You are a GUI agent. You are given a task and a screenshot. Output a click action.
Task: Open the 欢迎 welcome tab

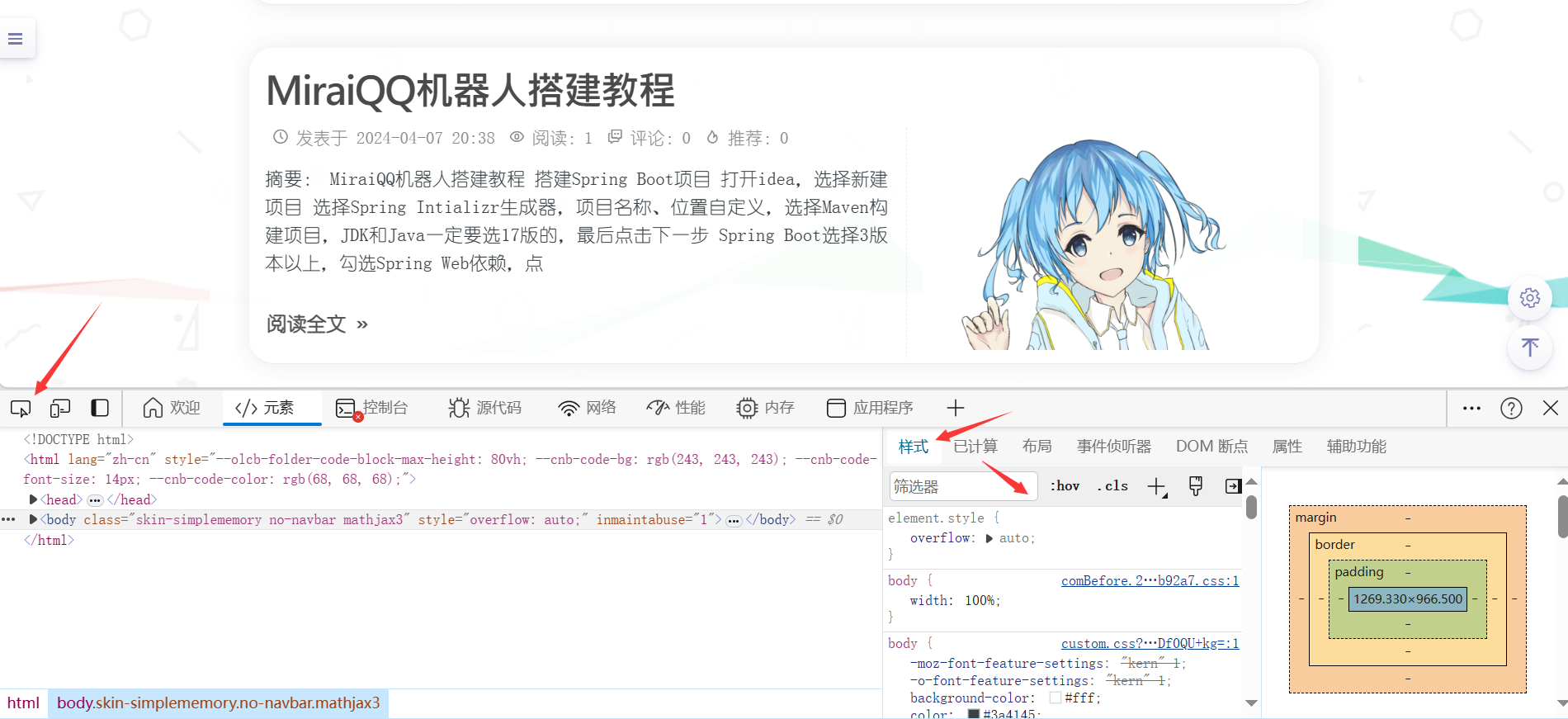point(171,408)
